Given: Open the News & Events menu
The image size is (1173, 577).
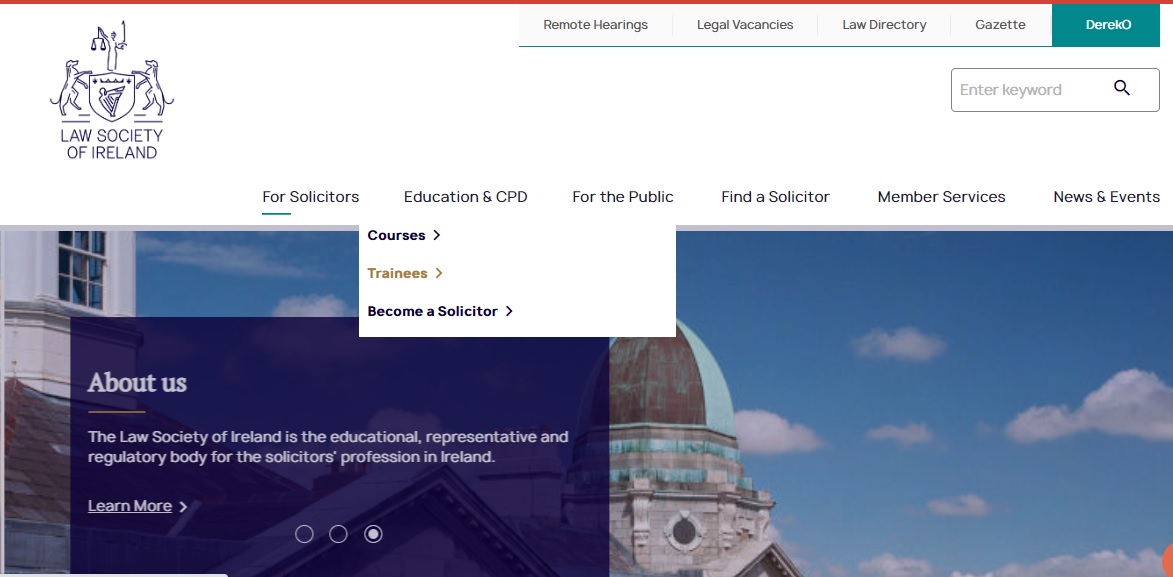Looking at the screenshot, I should pos(1106,197).
